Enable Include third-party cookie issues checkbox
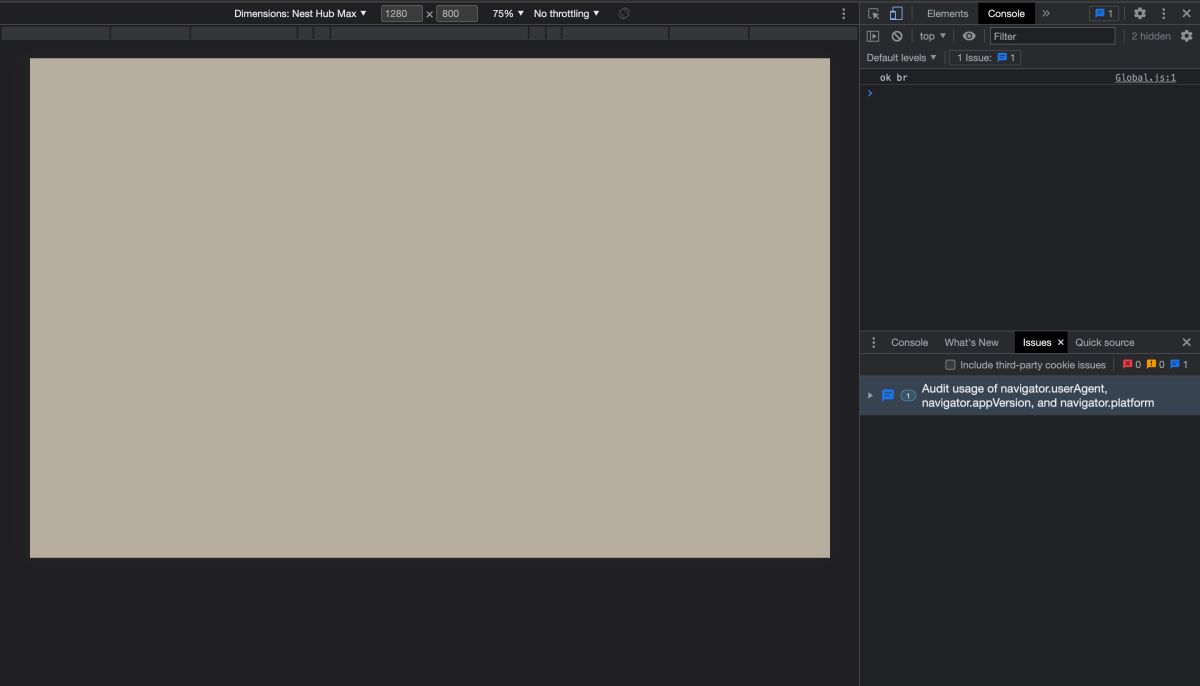 [951, 365]
